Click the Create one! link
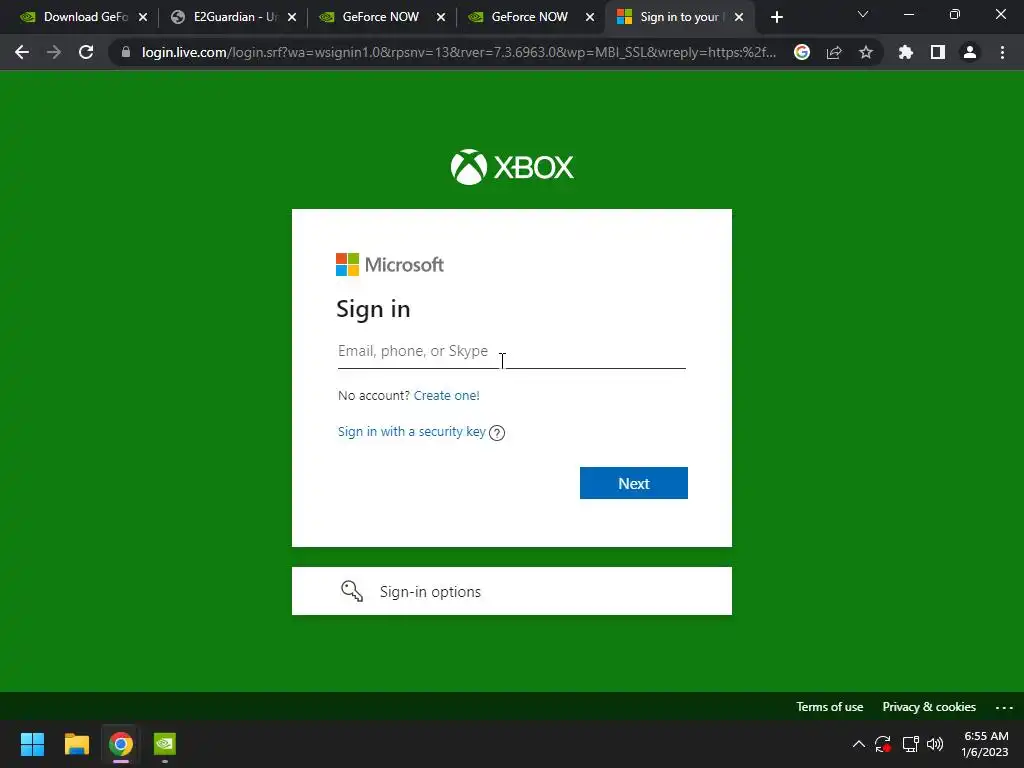This screenshot has width=1024, height=768. (447, 395)
